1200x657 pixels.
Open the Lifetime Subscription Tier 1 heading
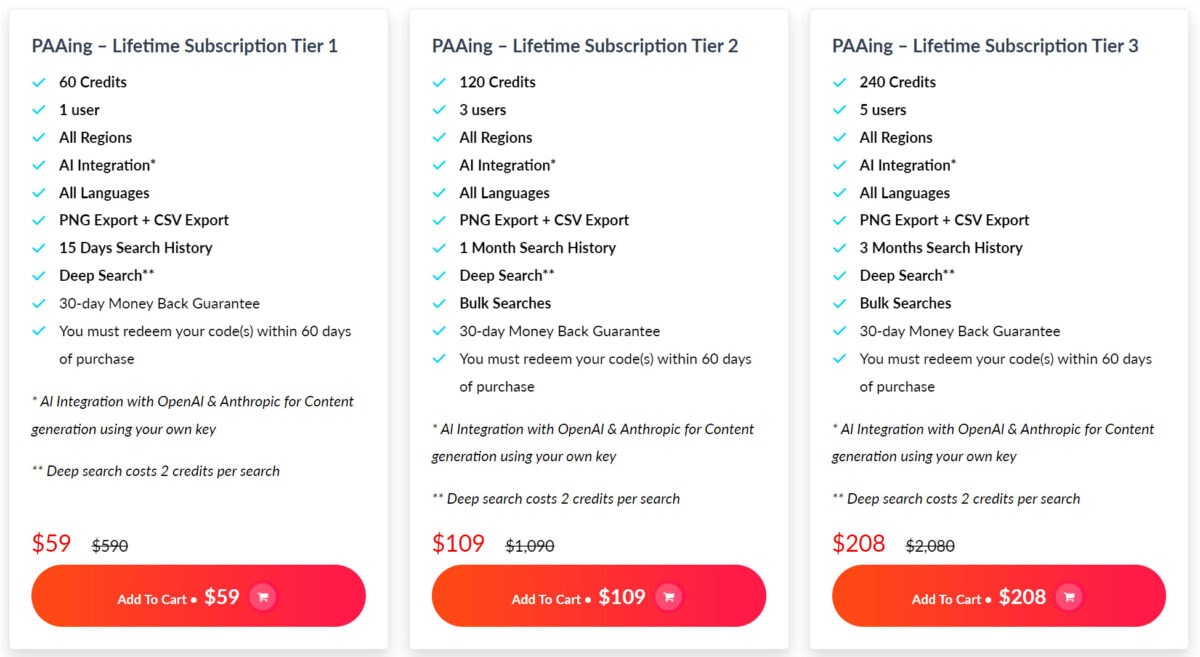click(183, 46)
